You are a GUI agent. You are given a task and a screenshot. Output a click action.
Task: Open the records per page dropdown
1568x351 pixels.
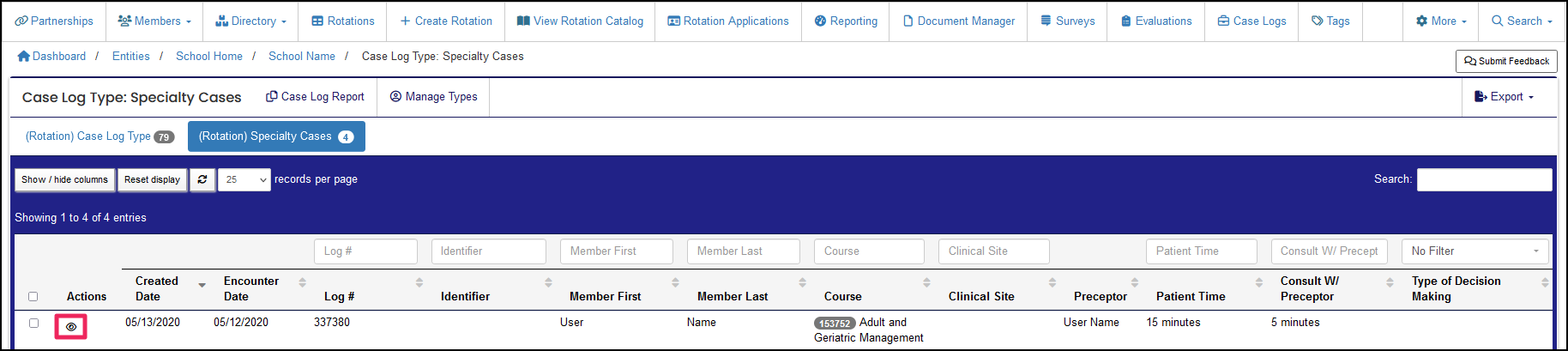tap(244, 179)
